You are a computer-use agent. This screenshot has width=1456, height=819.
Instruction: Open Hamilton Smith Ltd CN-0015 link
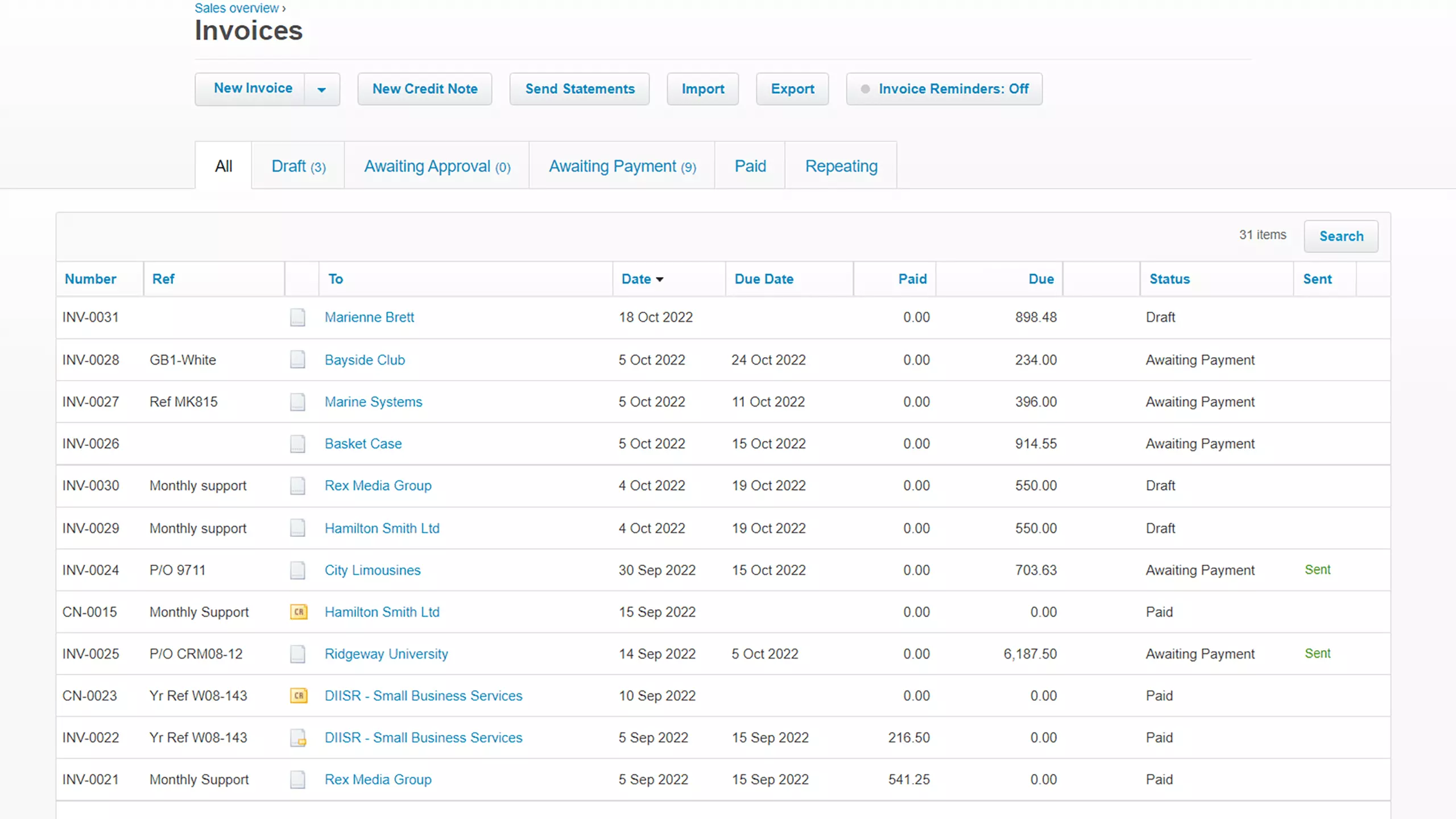382,612
